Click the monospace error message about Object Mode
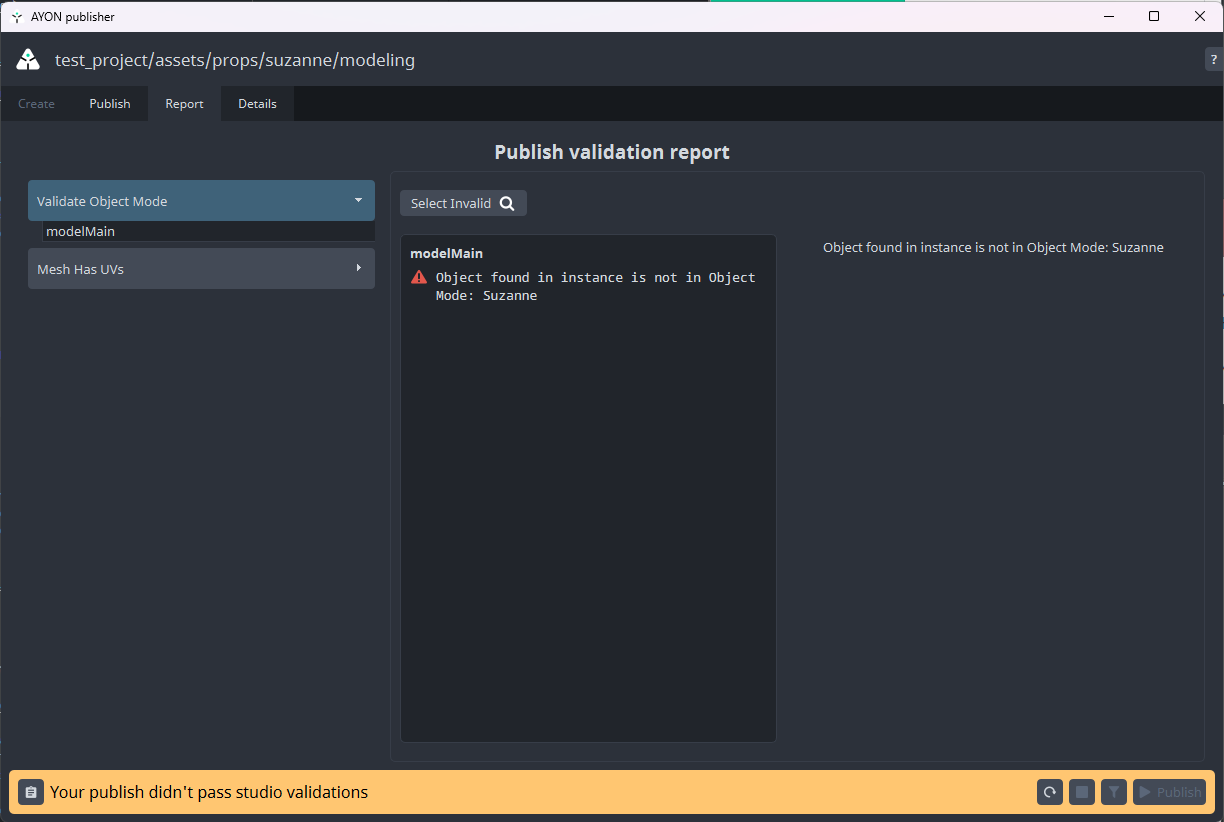The image size is (1224, 822). click(x=596, y=286)
